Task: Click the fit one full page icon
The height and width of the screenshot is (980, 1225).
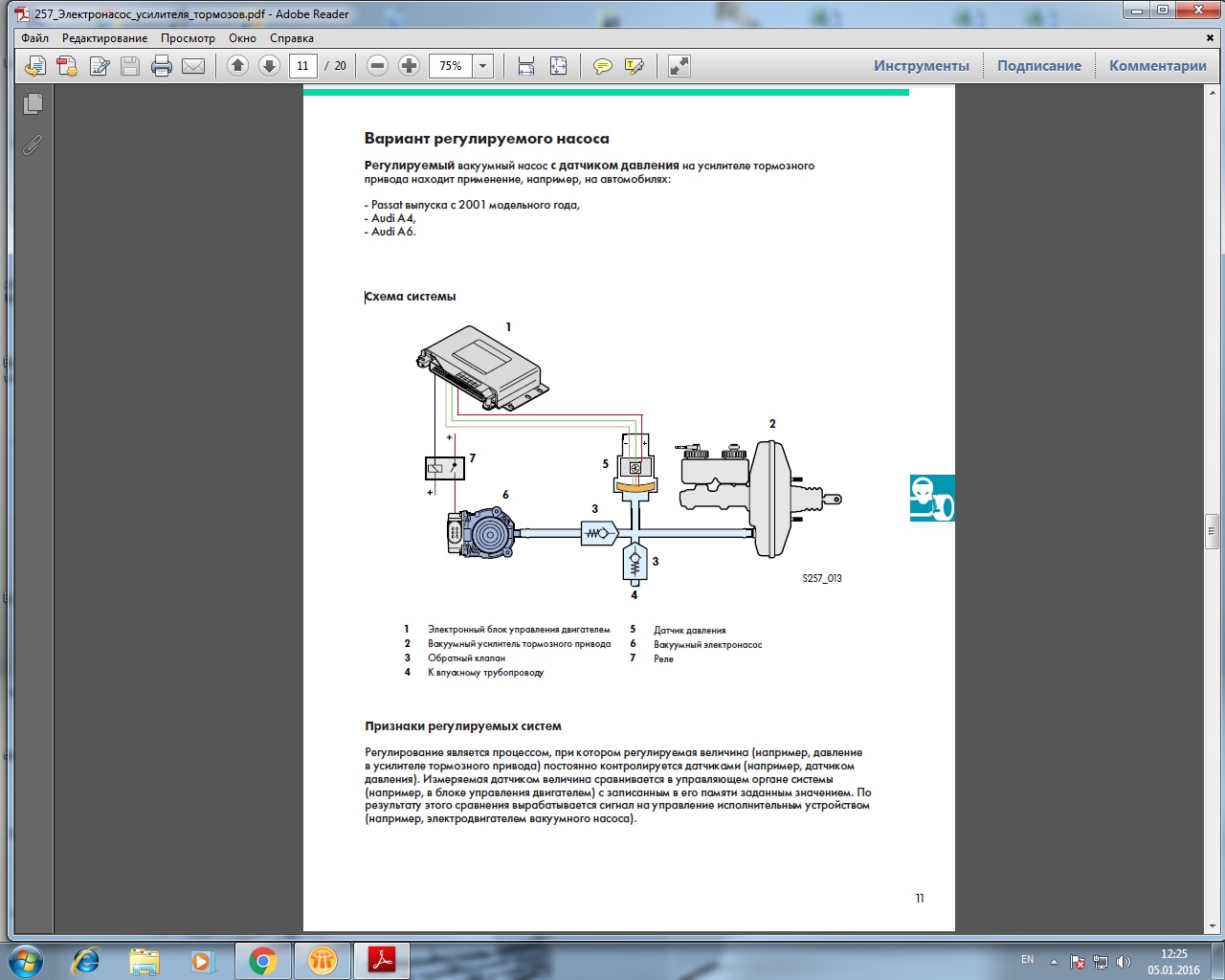Action: [x=558, y=66]
